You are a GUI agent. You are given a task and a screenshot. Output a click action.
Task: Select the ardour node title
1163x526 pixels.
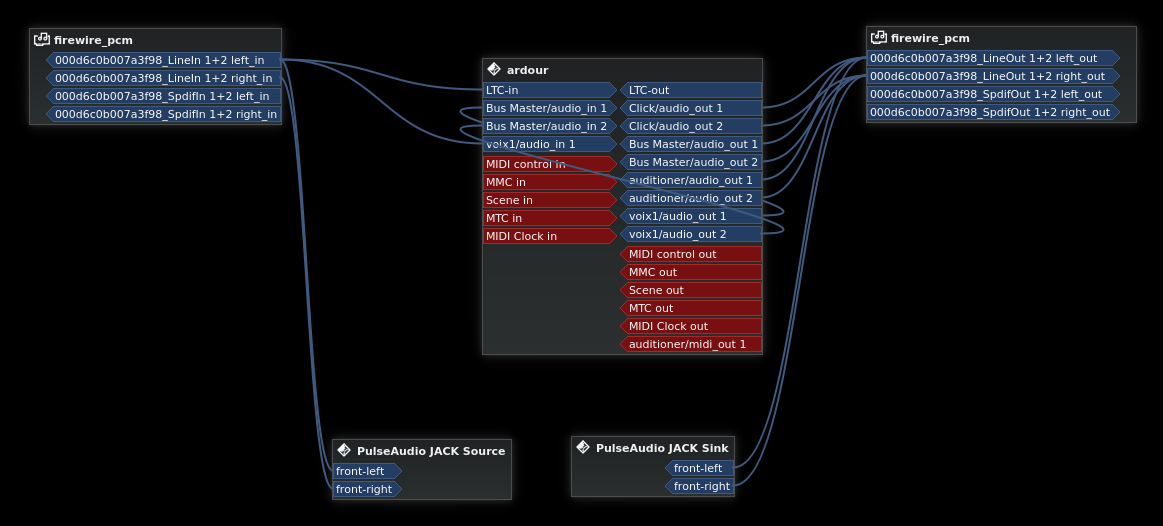click(527, 70)
